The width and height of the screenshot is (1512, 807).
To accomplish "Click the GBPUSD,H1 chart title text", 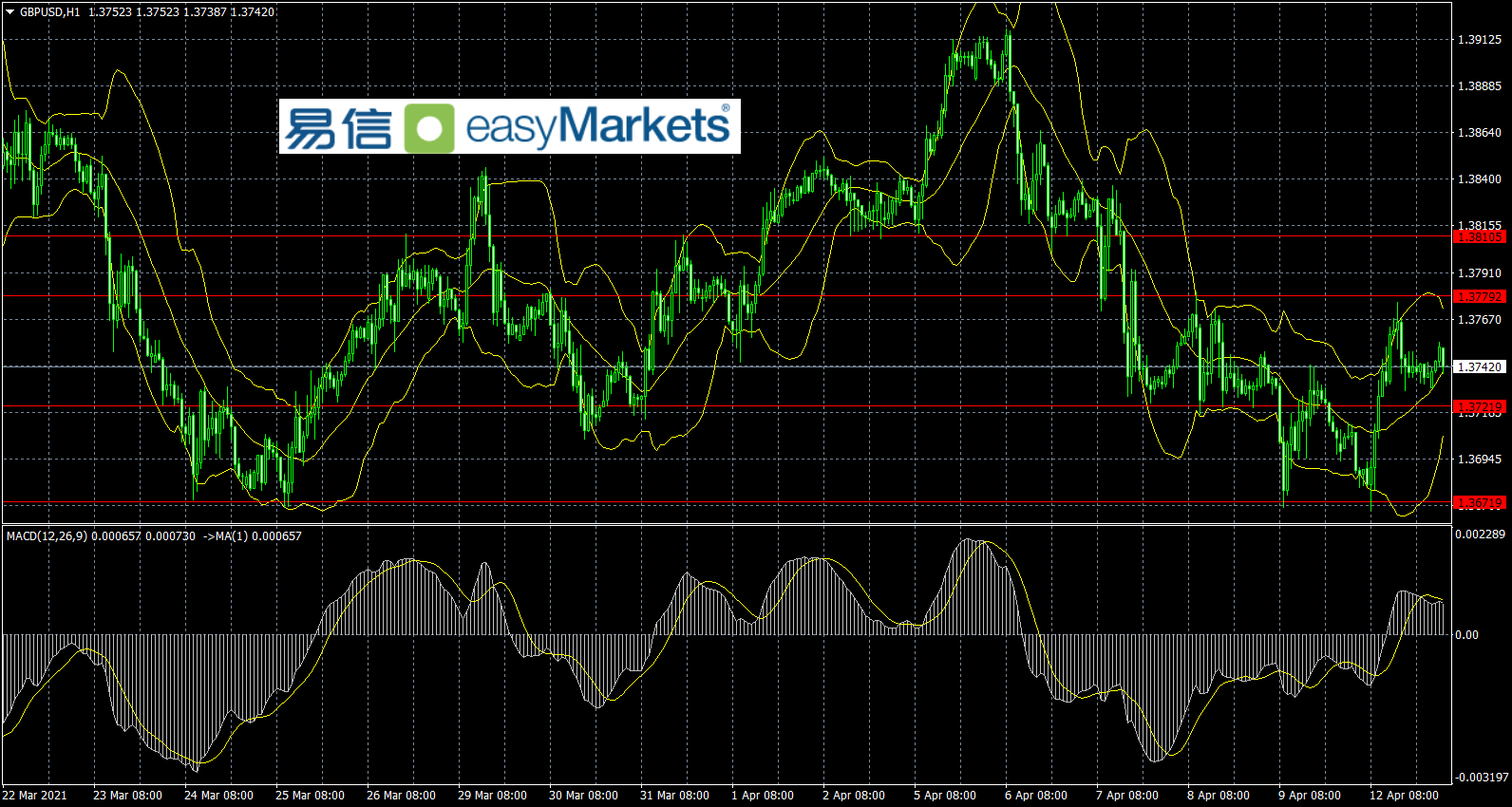I will click(49, 12).
